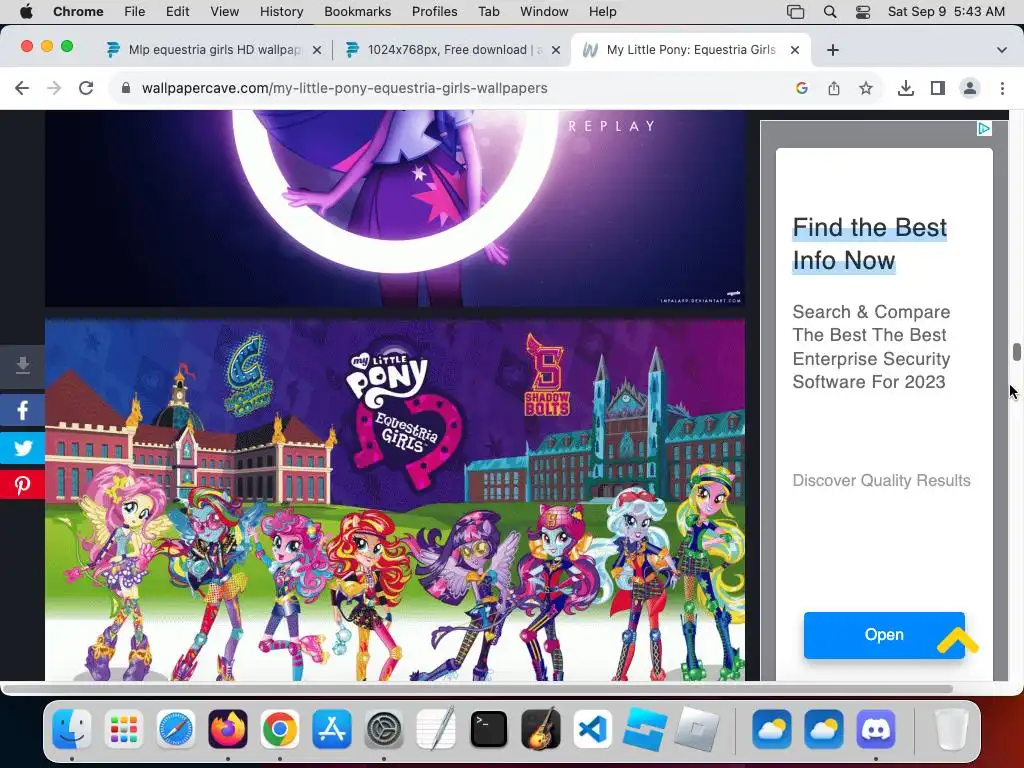Open Google Chrome from the Dock
The height and width of the screenshot is (768, 1024).
coord(280,729)
